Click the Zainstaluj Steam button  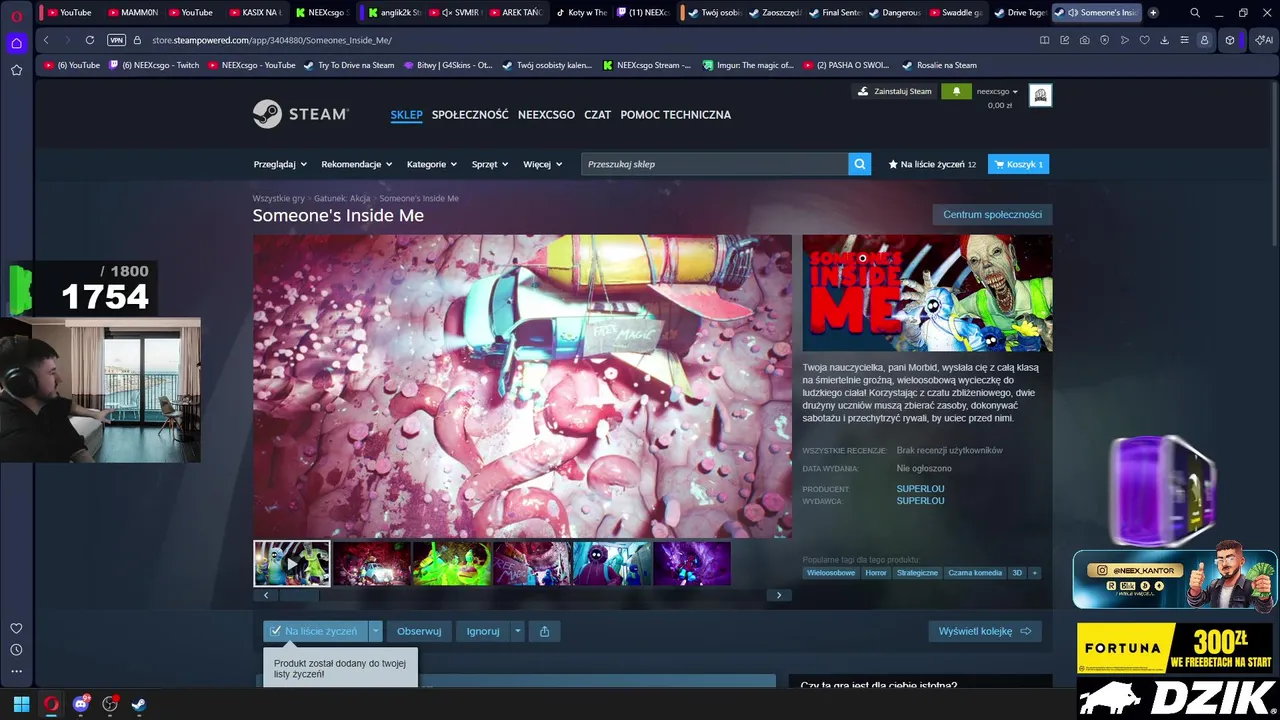click(x=895, y=91)
